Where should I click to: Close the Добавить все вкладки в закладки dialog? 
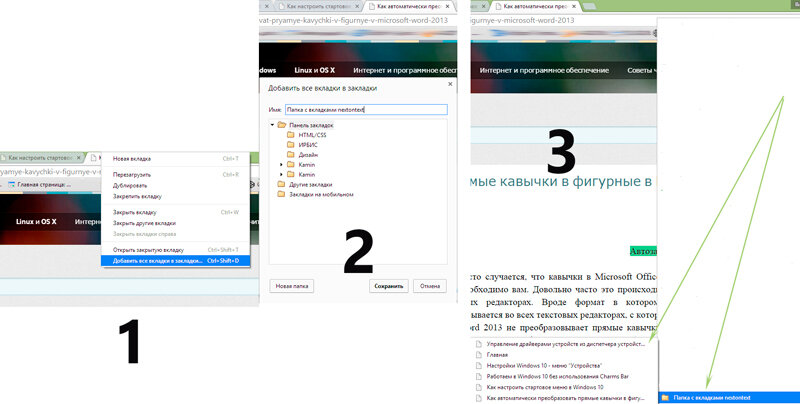click(x=450, y=84)
